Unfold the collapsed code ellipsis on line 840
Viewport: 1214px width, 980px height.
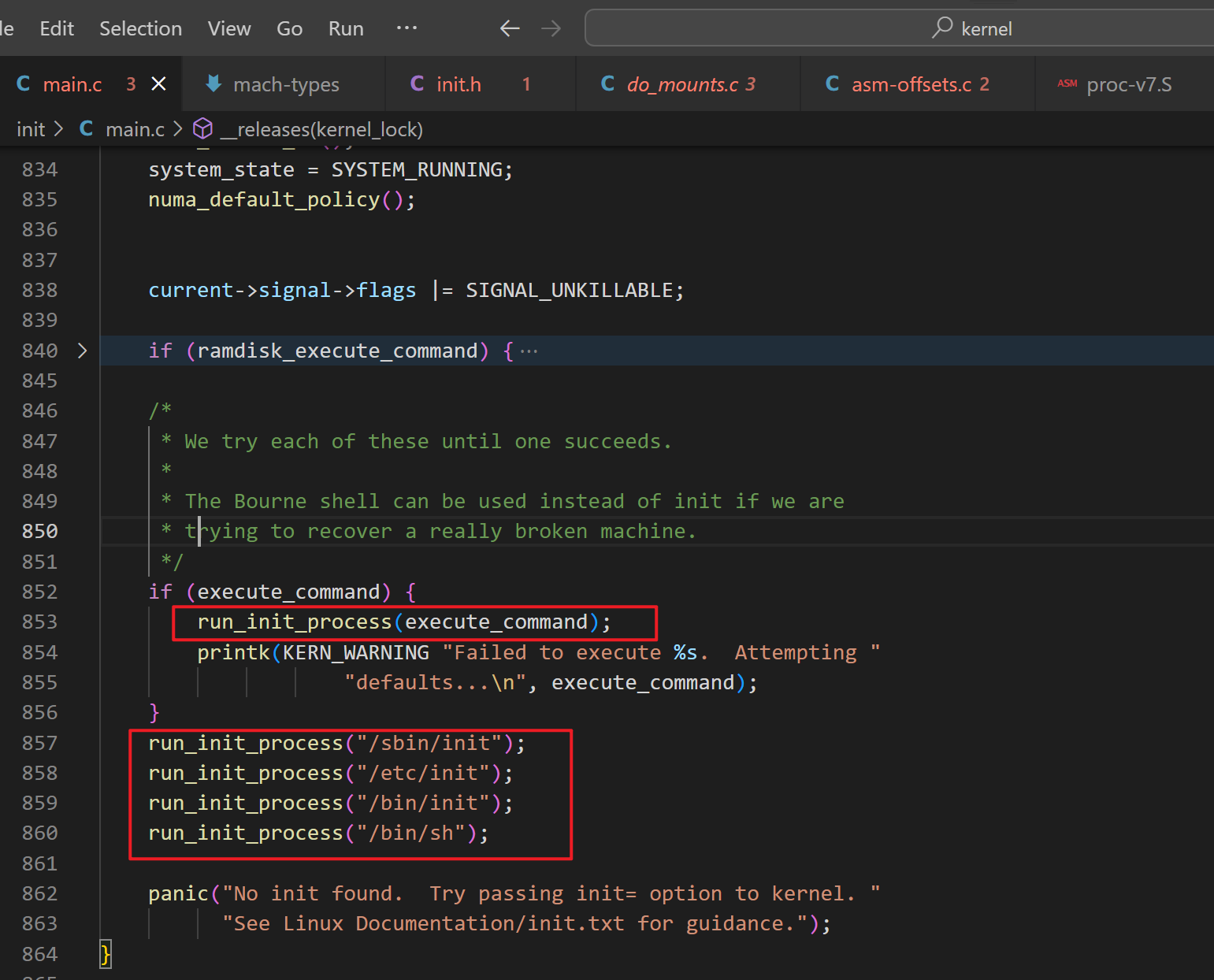[x=529, y=351]
